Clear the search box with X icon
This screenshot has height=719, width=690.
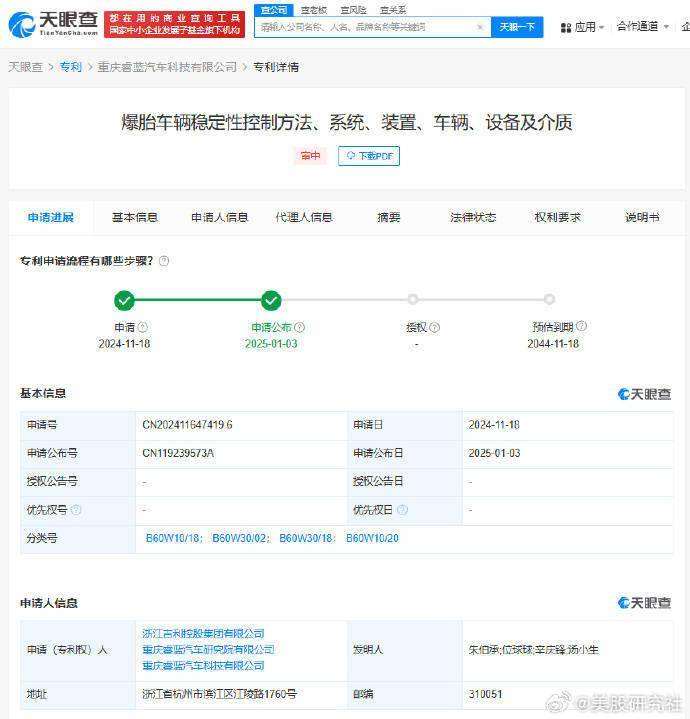coord(480,27)
